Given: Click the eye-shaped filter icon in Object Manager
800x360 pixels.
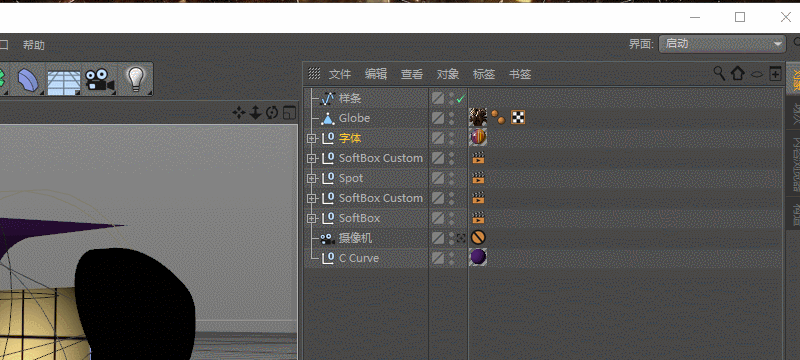Looking at the screenshot, I should [x=757, y=74].
